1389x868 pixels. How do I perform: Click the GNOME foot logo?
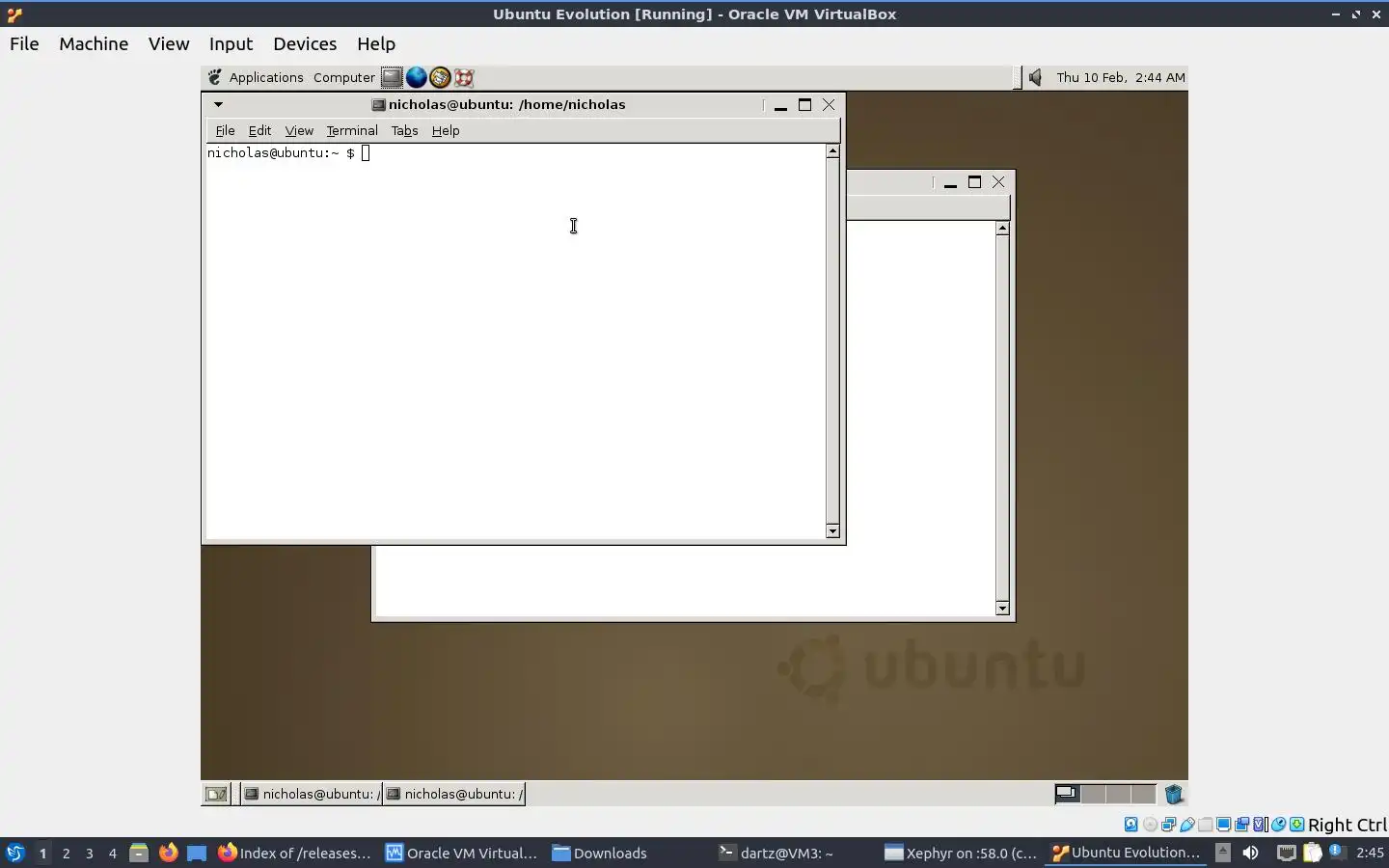pos(215,77)
